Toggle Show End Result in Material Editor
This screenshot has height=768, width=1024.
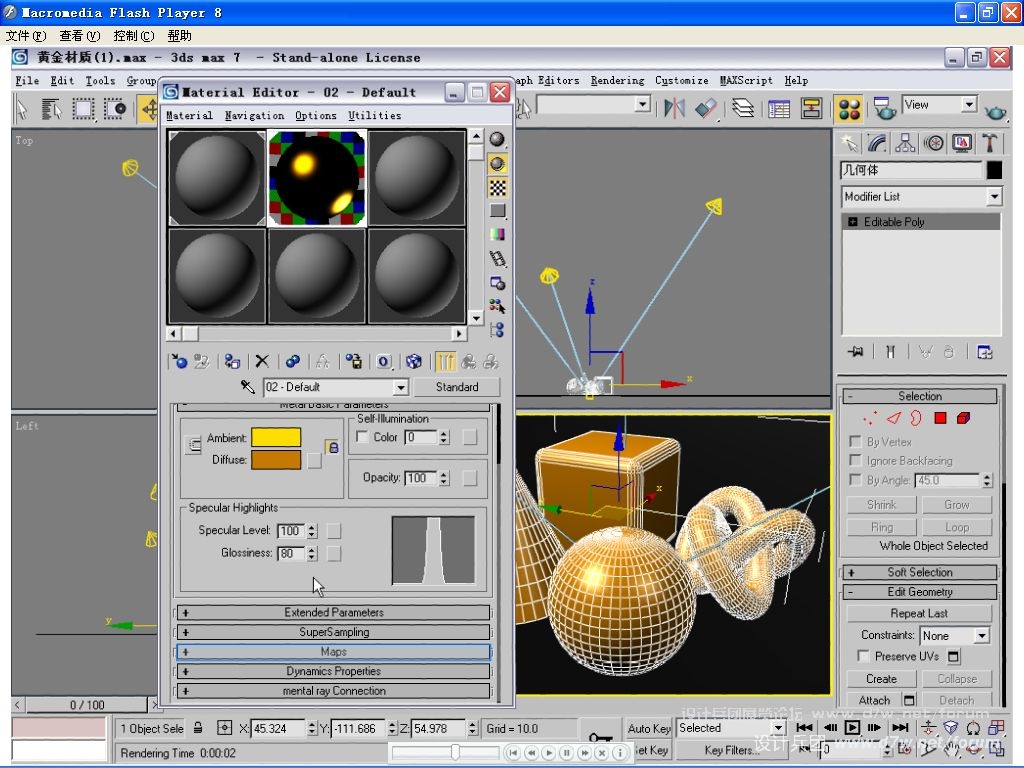(445, 361)
